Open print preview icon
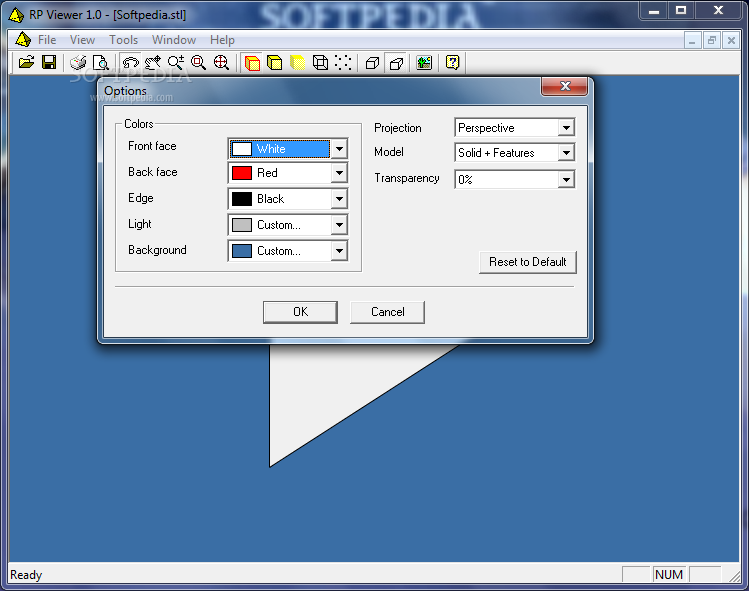The height and width of the screenshot is (591, 749). click(x=100, y=62)
